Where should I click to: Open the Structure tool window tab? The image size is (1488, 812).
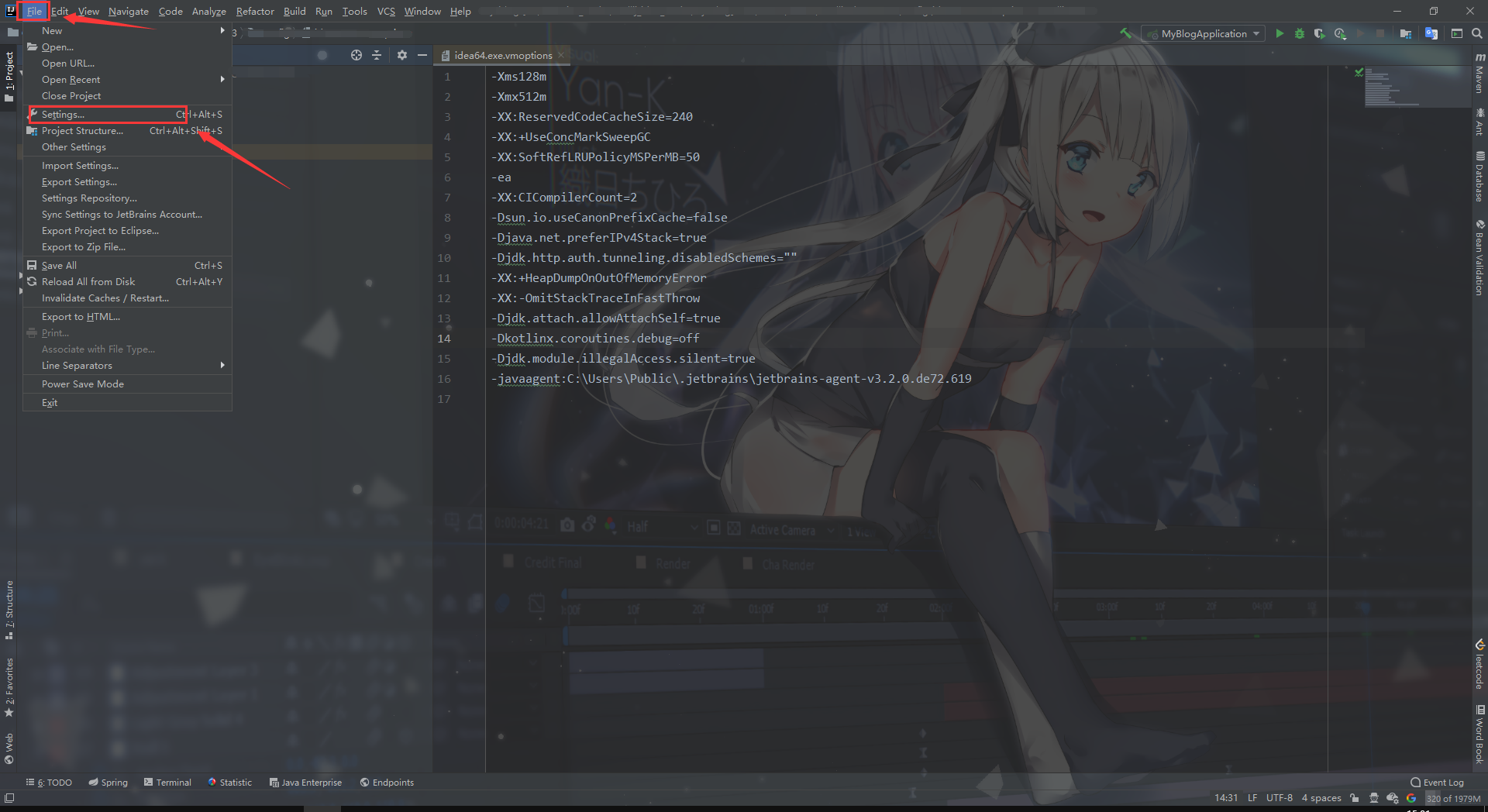tap(9, 610)
